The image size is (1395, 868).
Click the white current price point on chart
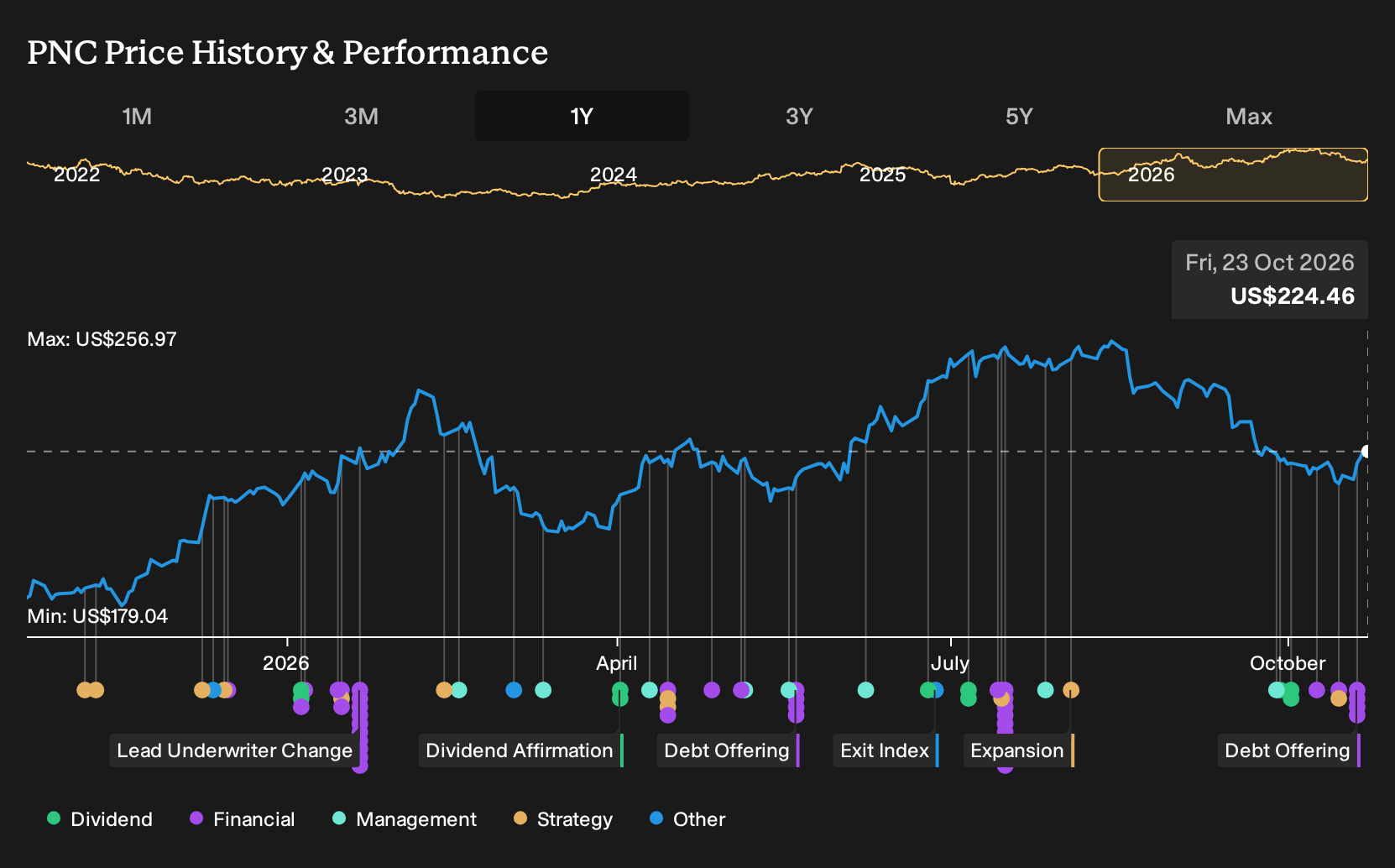tap(1366, 452)
